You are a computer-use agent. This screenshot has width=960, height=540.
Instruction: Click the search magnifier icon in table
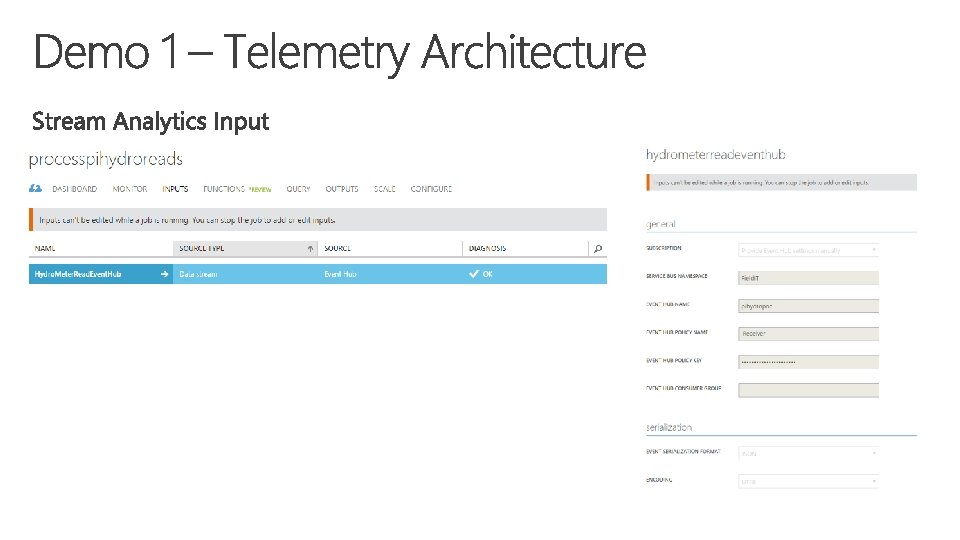tap(598, 249)
